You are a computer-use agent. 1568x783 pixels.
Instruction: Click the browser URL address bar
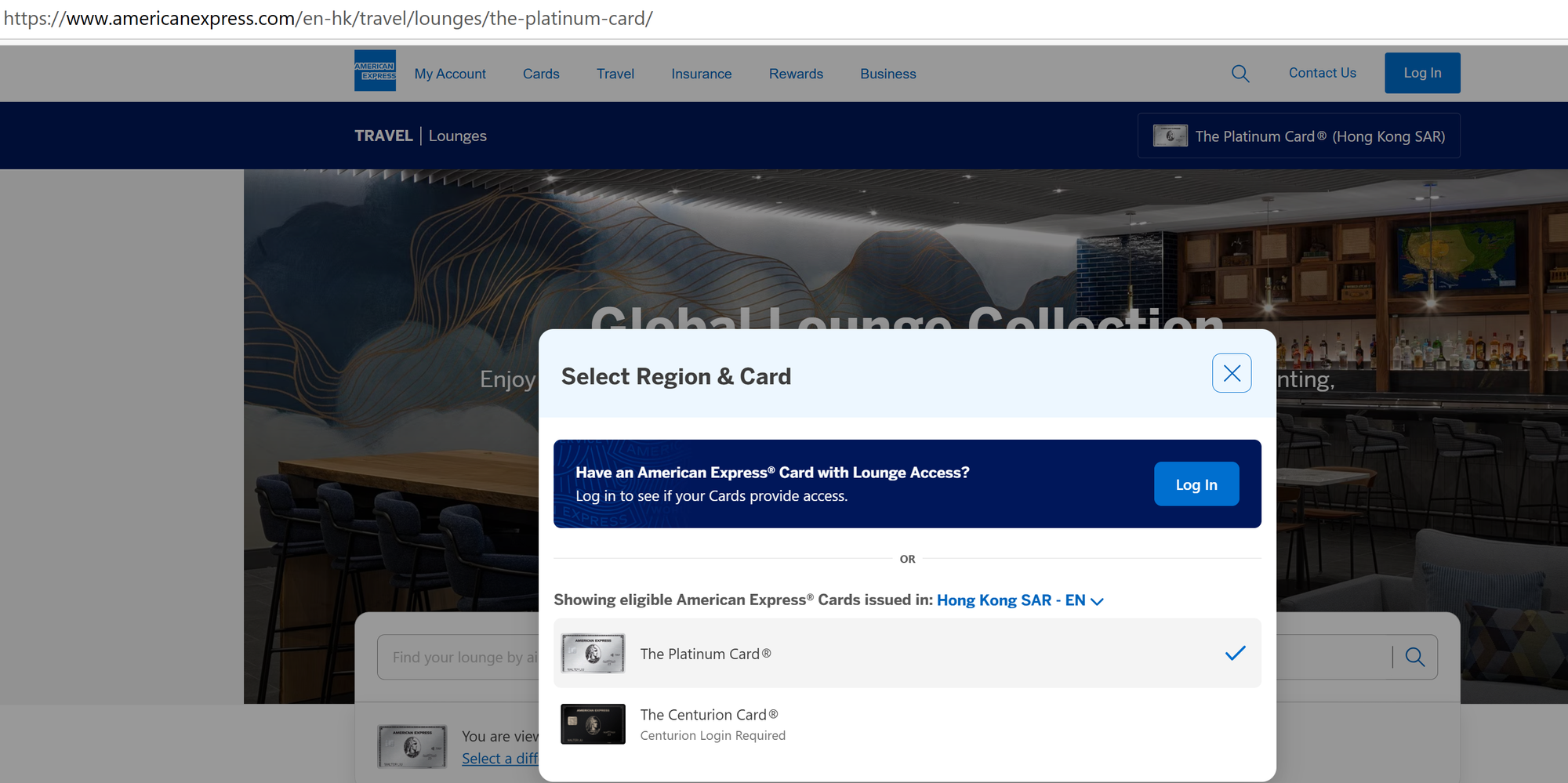click(x=784, y=18)
